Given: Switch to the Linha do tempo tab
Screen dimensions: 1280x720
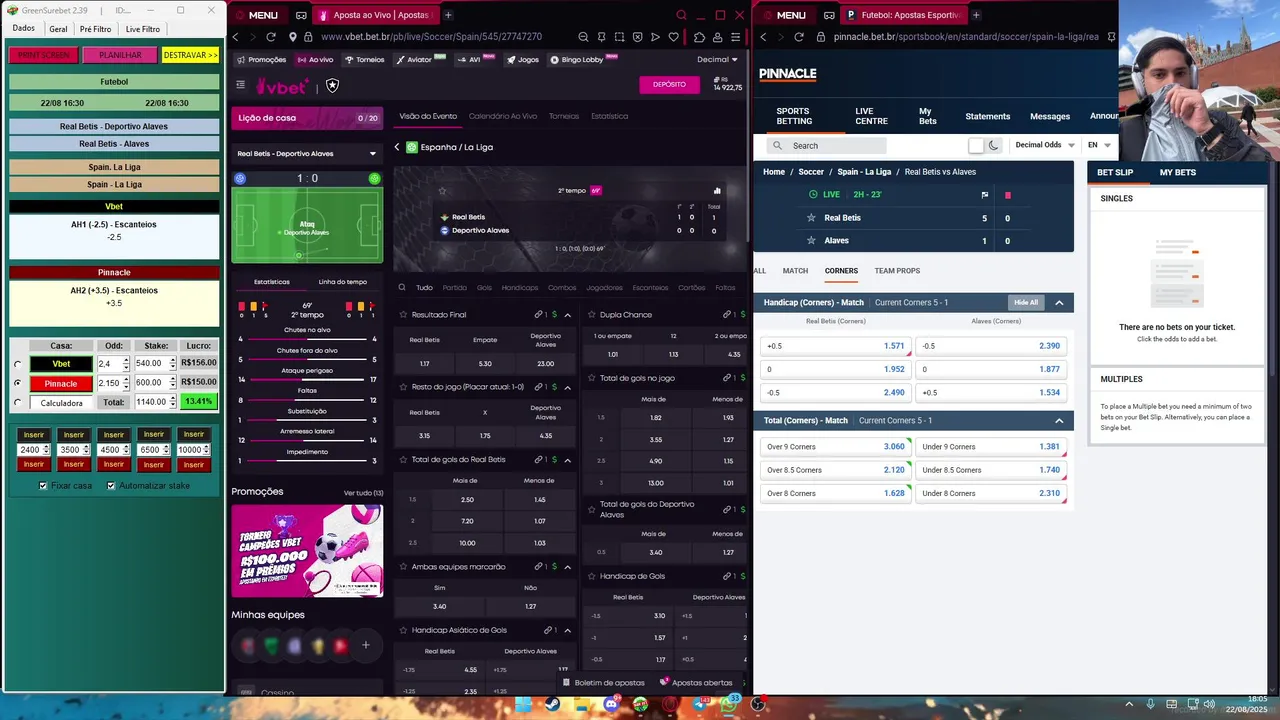Looking at the screenshot, I should (342, 282).
